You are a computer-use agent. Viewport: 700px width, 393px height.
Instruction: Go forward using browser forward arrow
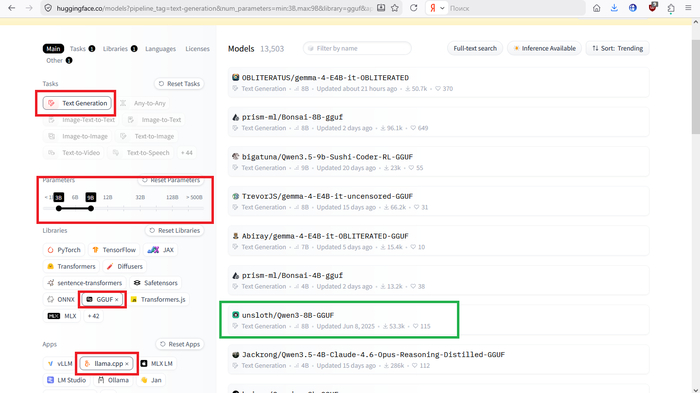coord(29,8)
